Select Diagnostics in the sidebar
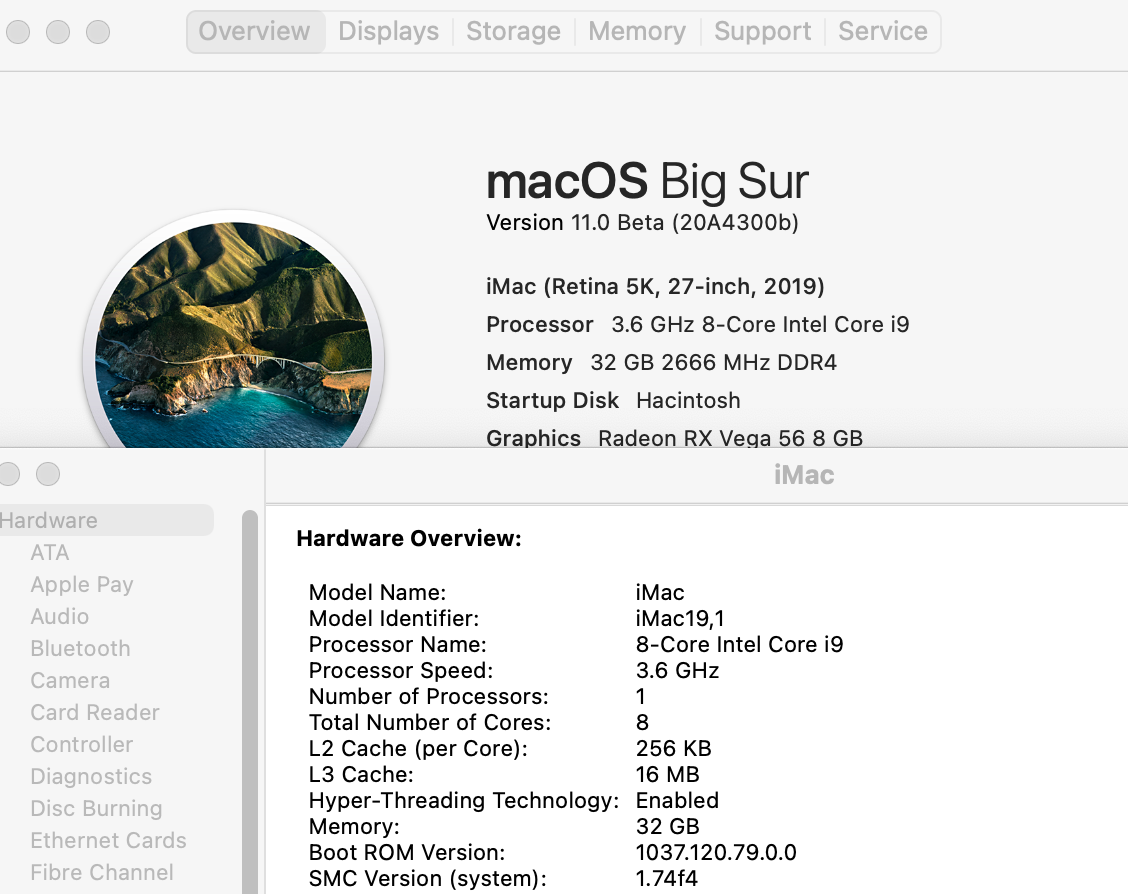 tap(91, 776)
